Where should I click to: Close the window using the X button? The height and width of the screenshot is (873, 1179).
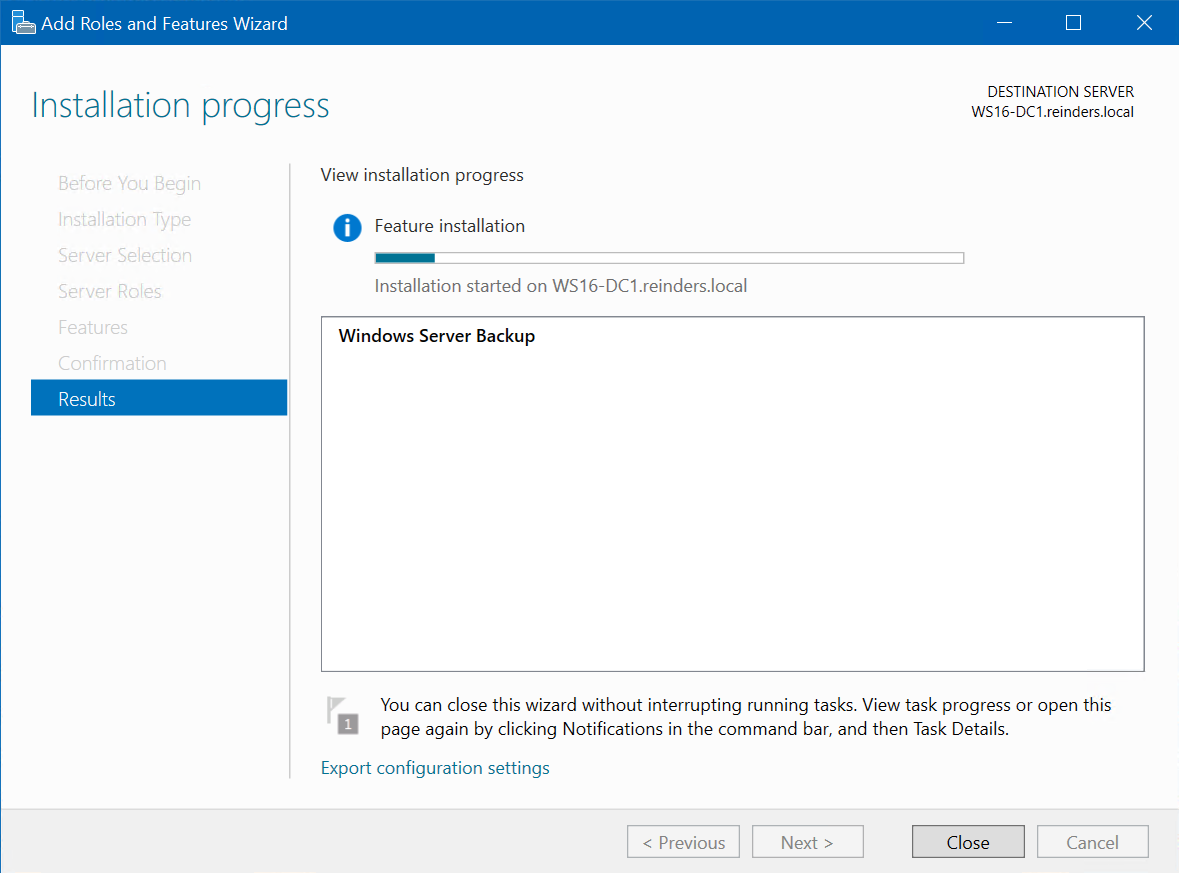[x=1144, y=23]
